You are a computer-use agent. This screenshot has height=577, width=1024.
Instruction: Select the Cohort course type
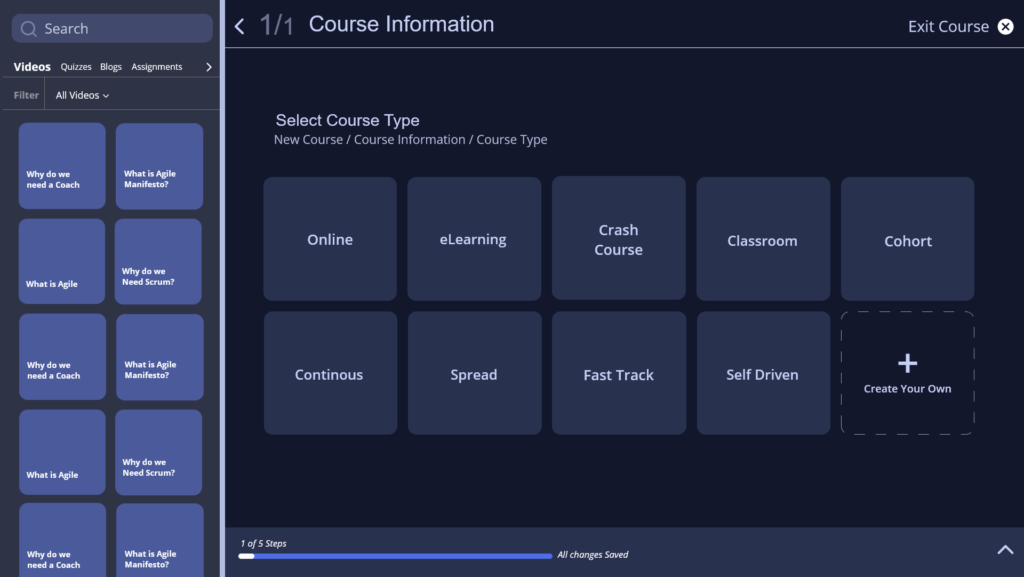pos(908,239)
